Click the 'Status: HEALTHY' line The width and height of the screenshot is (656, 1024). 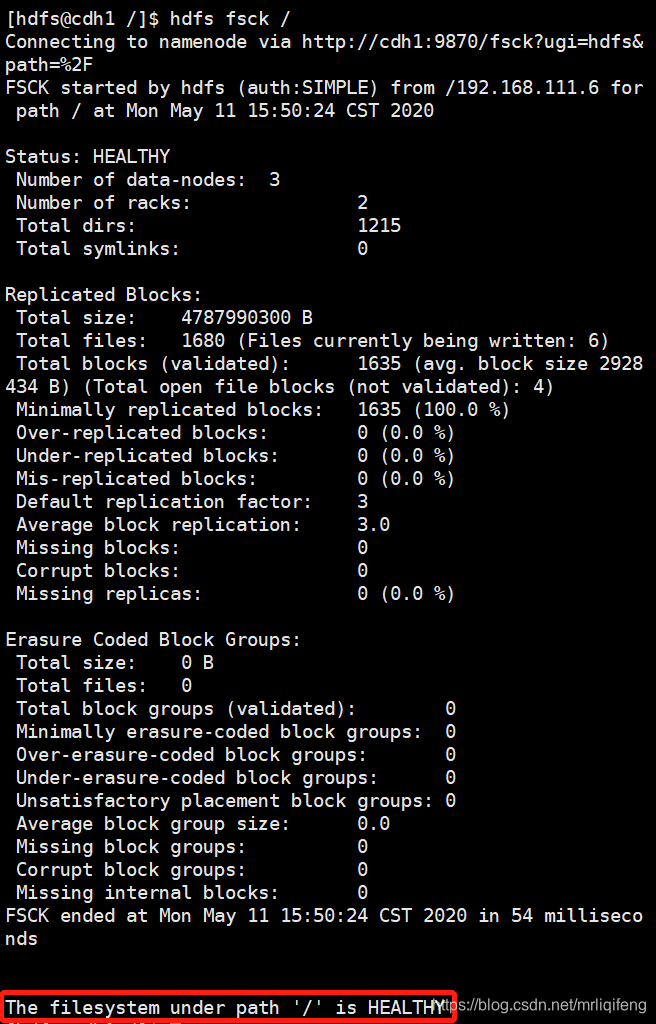coord(87,157)
